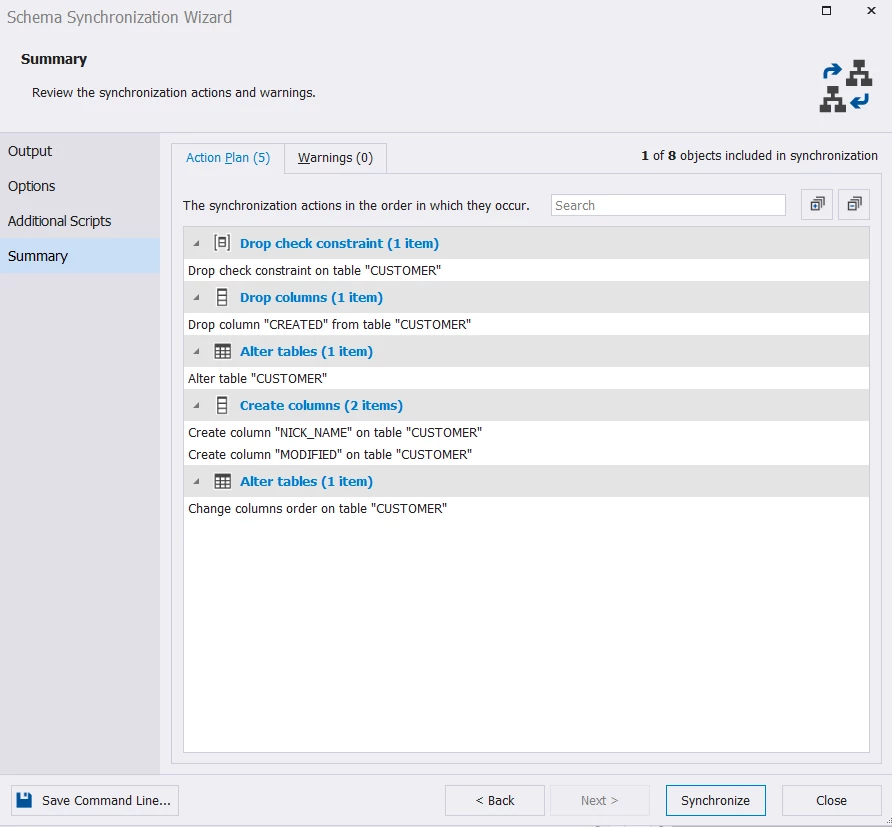Collapse the Create columns group
Image resolution: width=892 pixels, height=827 pixels.
(x=196, y=406)
